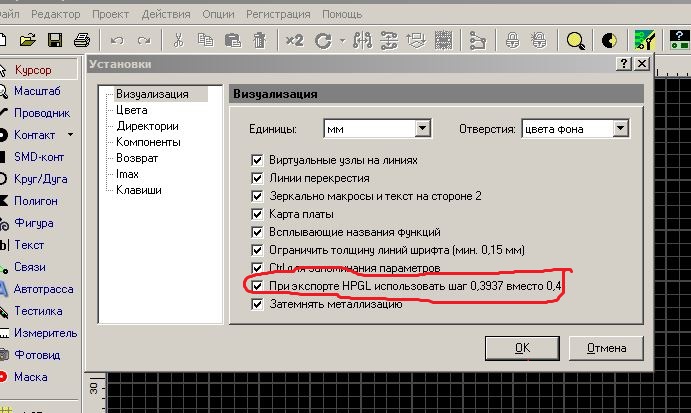This screenshot has height=413, width=691.
Task: Select the Автотрасса tool
Action: coord(43,289)
